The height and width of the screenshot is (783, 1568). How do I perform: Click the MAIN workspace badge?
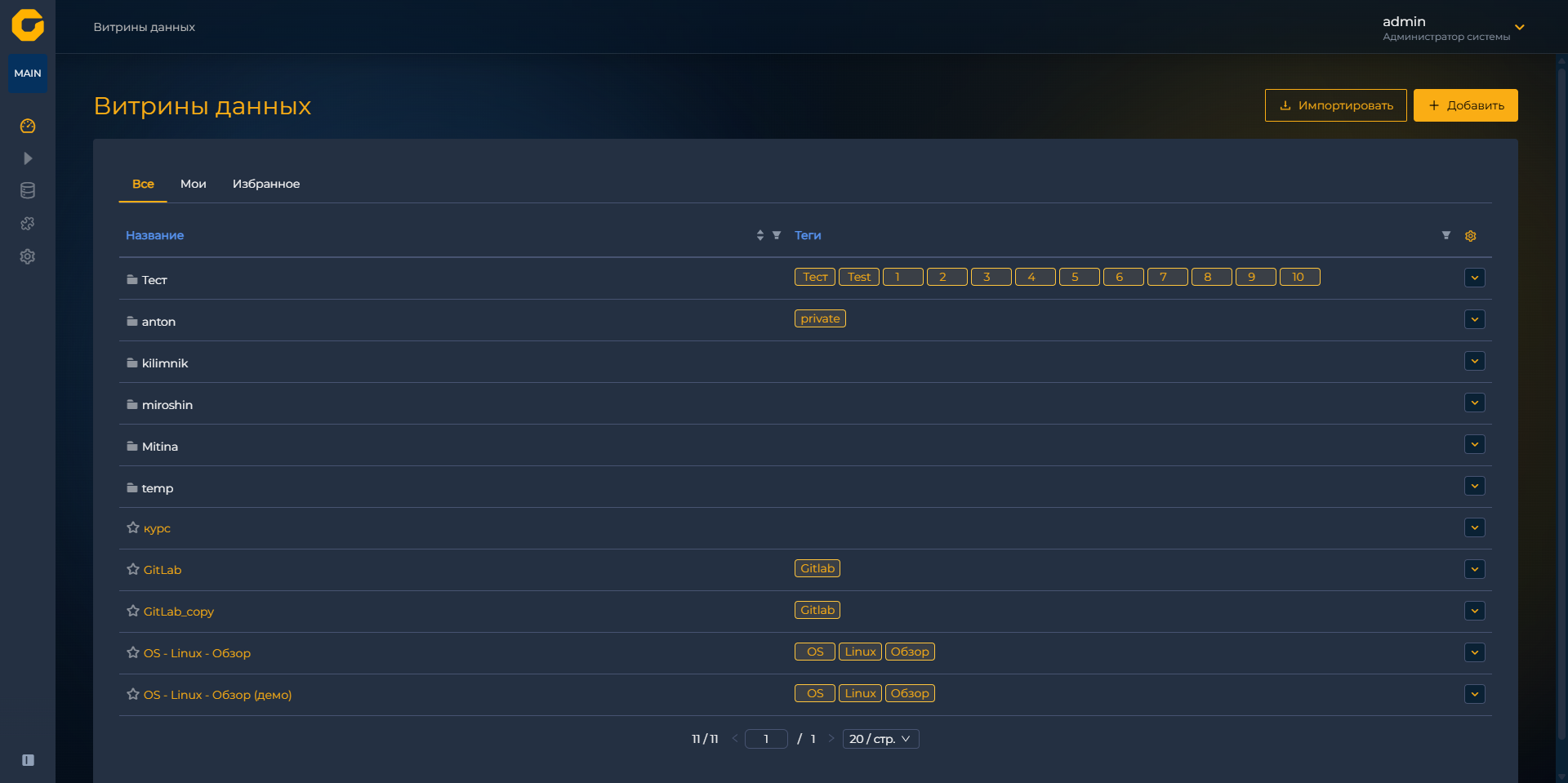(28, 73)
